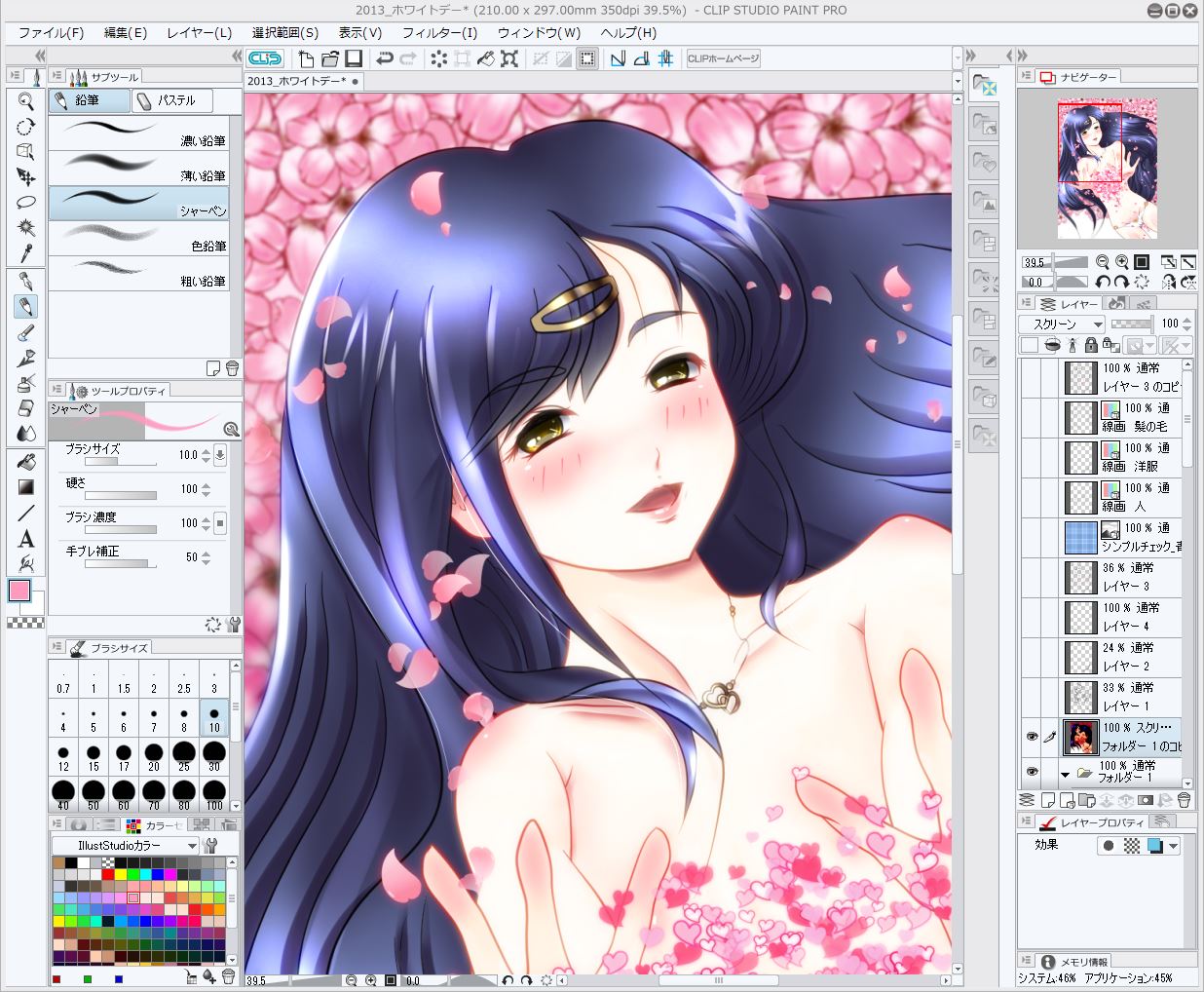Choose 色鉛筆 sub tool
Screen dimensions: 1204x992
138,239
